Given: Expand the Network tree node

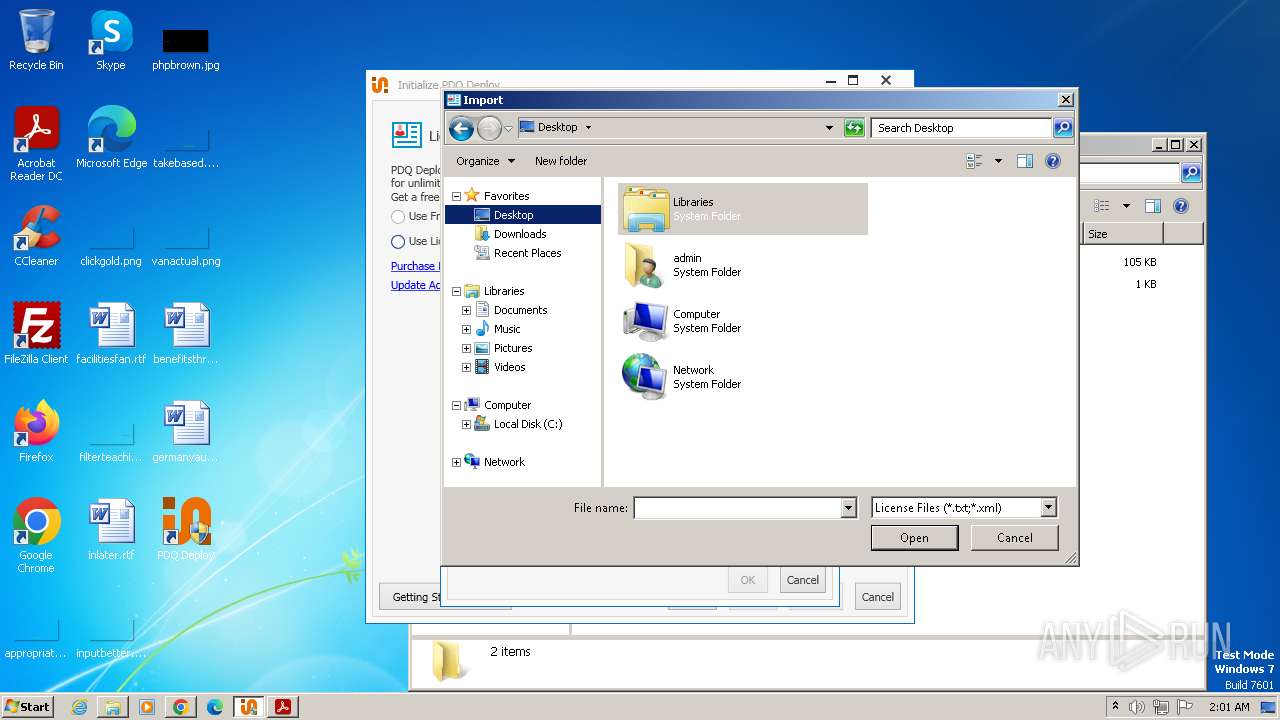Looking at the screenshot, I should pyautogui.click(x=457, y=462).
